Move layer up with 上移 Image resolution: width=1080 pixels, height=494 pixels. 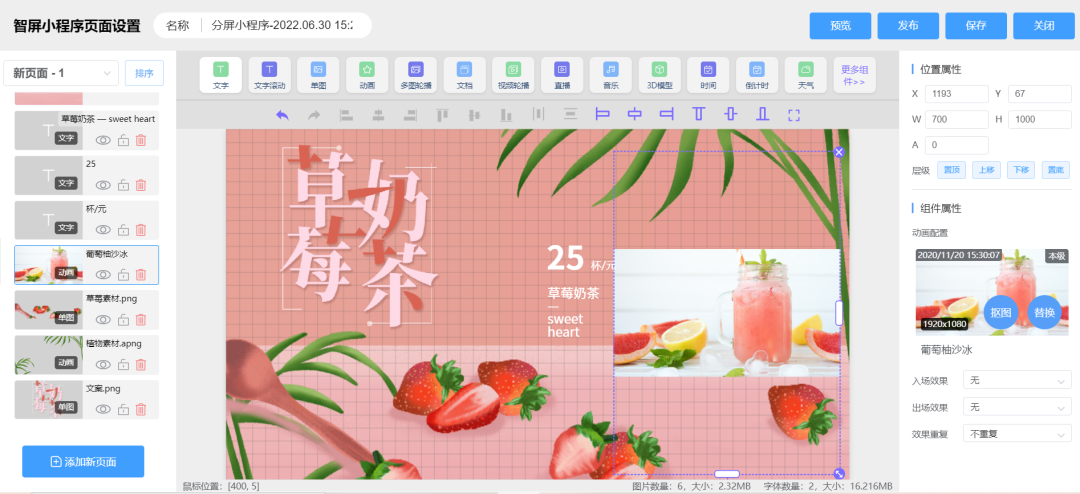tap(986, 170)
